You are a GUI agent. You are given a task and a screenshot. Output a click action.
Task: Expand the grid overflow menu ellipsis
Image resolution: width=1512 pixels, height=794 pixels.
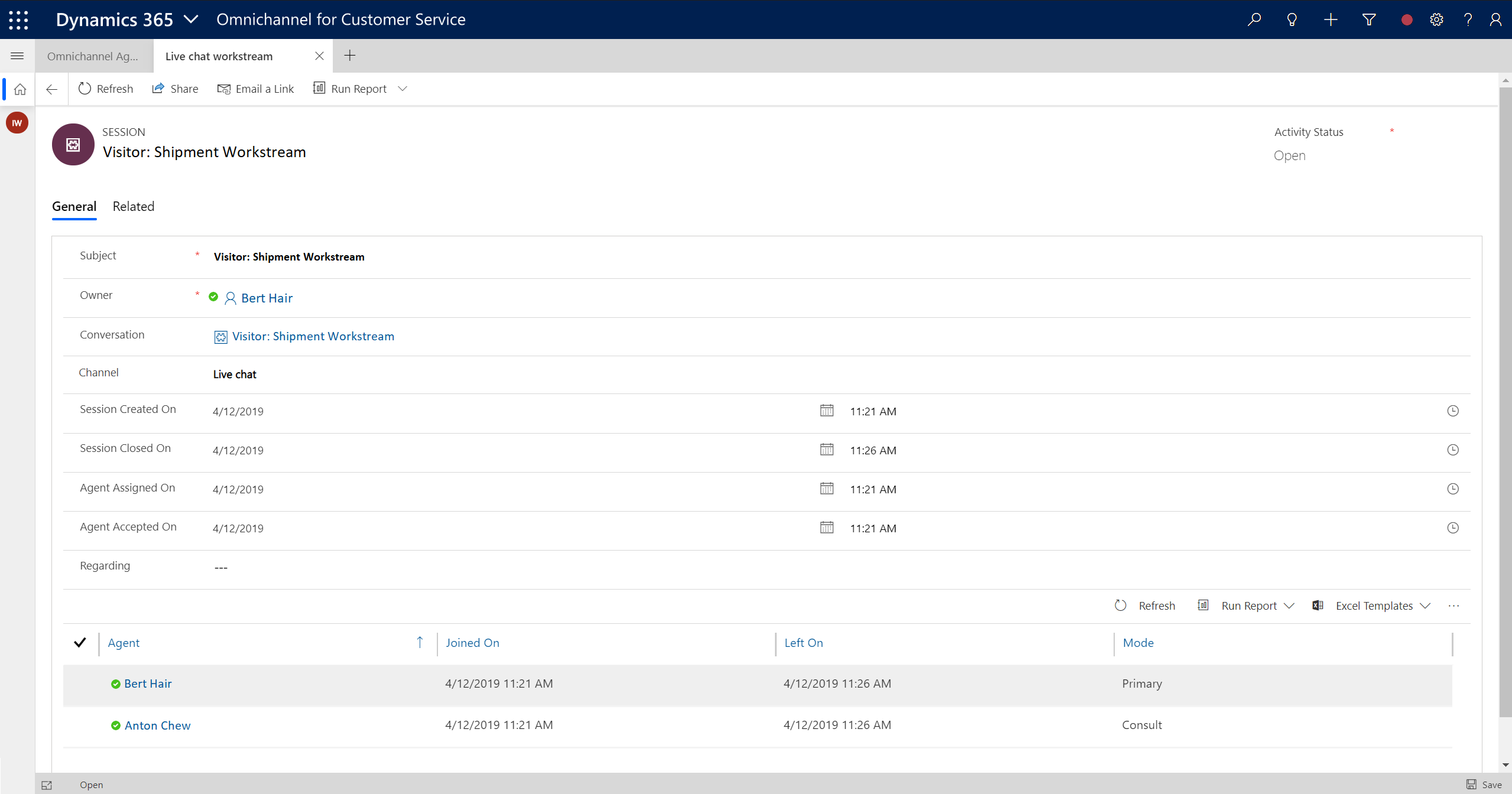1454,606
